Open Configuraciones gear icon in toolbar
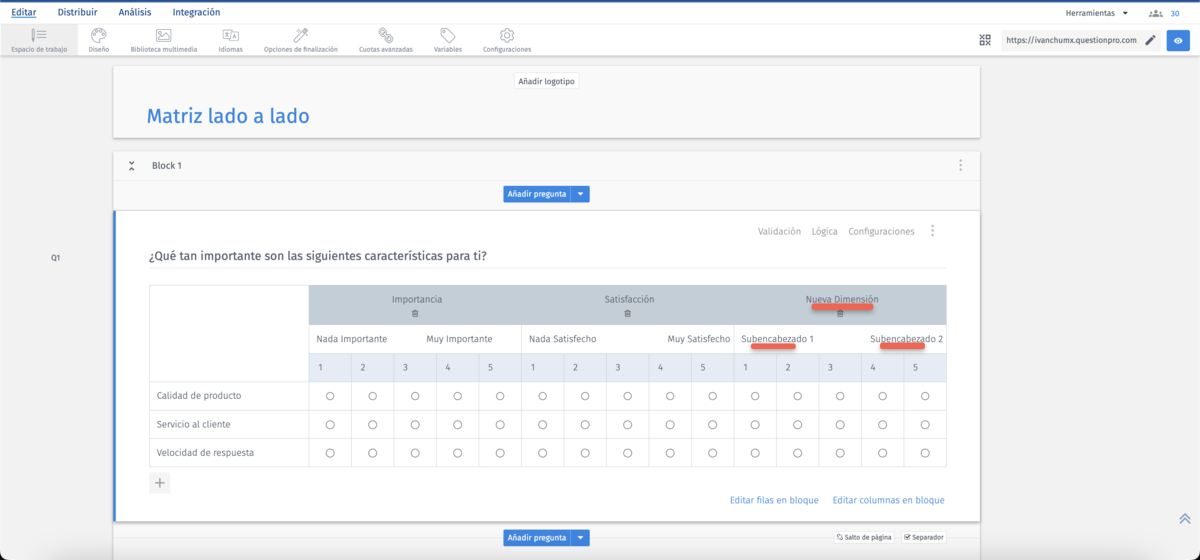 [x=506, y=36]
